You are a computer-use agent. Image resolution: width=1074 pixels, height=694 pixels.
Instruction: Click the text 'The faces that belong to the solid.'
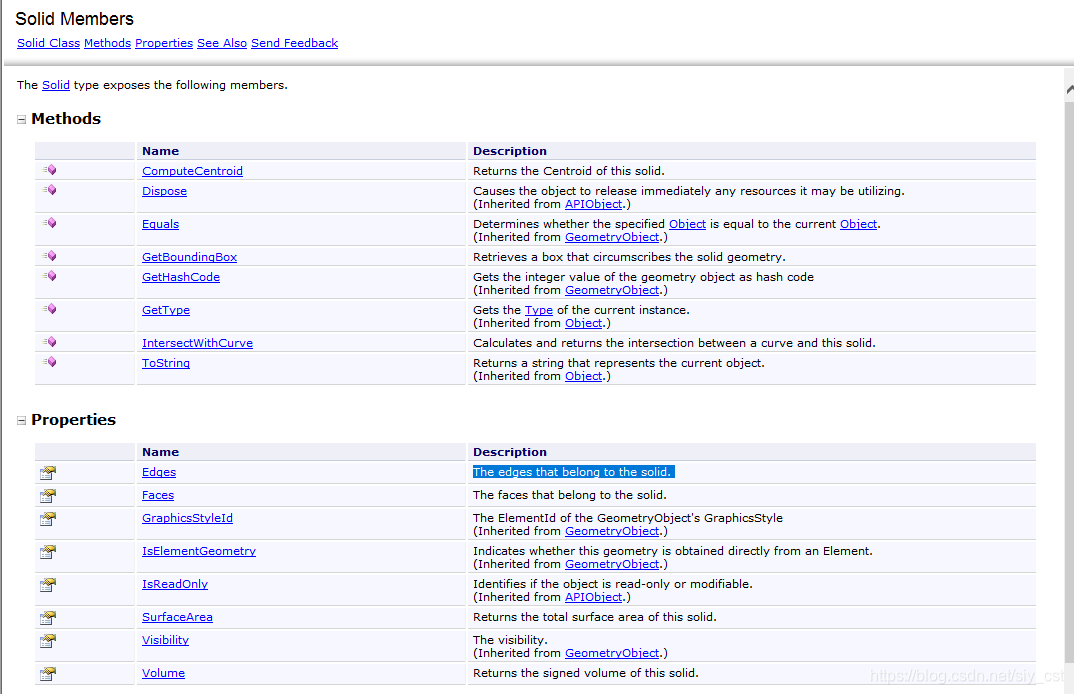coord(570,495)
